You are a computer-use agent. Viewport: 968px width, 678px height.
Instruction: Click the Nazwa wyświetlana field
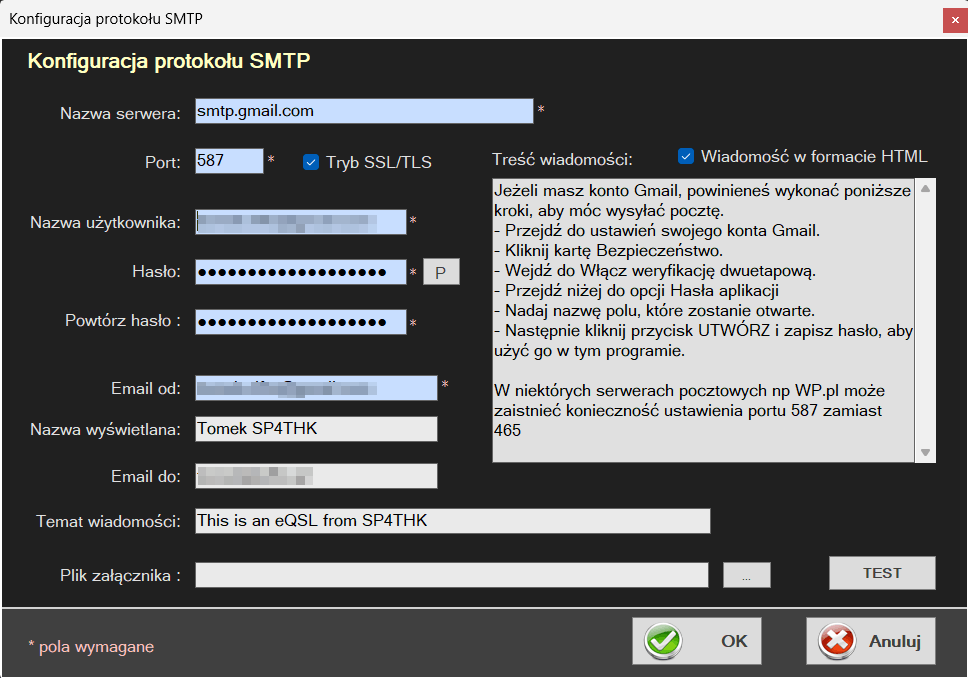(316, 429)
